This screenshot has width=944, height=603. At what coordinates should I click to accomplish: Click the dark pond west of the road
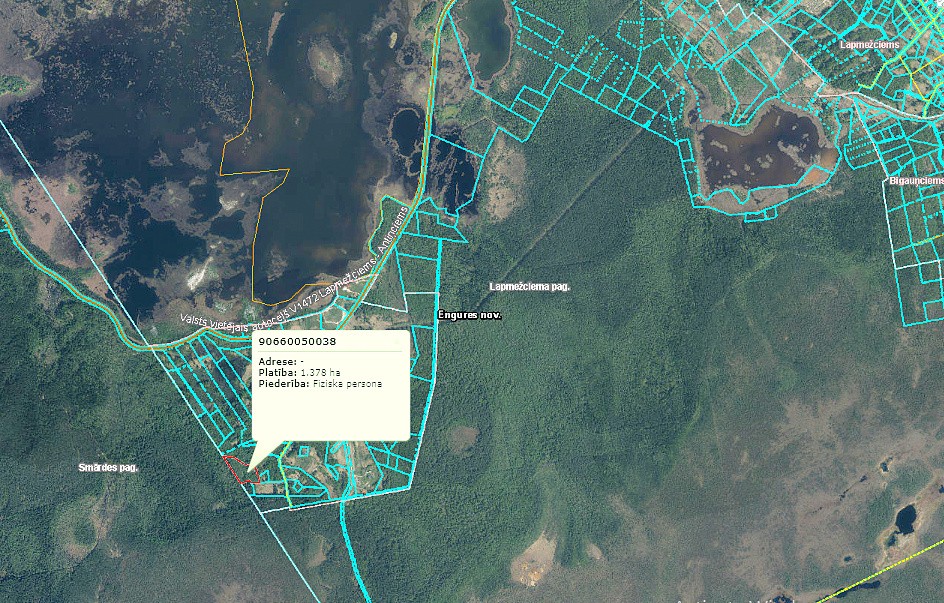click(x=406, y=130)
